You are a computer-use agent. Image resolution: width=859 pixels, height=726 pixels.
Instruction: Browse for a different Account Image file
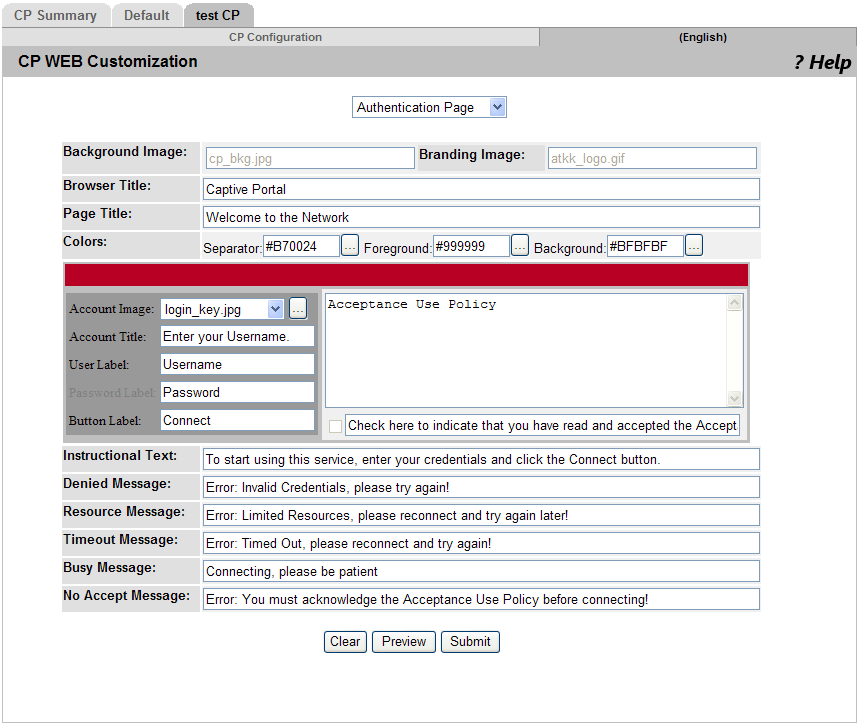297,308
